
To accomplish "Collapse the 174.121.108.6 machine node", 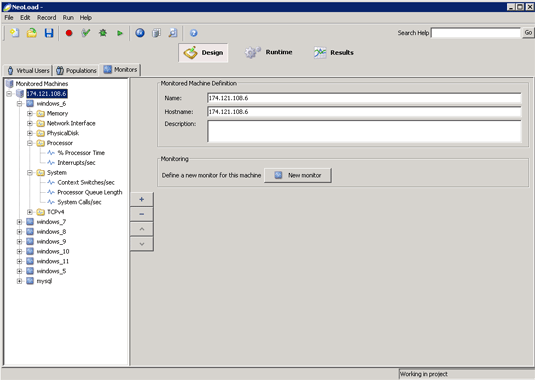I will click(9, 93).
